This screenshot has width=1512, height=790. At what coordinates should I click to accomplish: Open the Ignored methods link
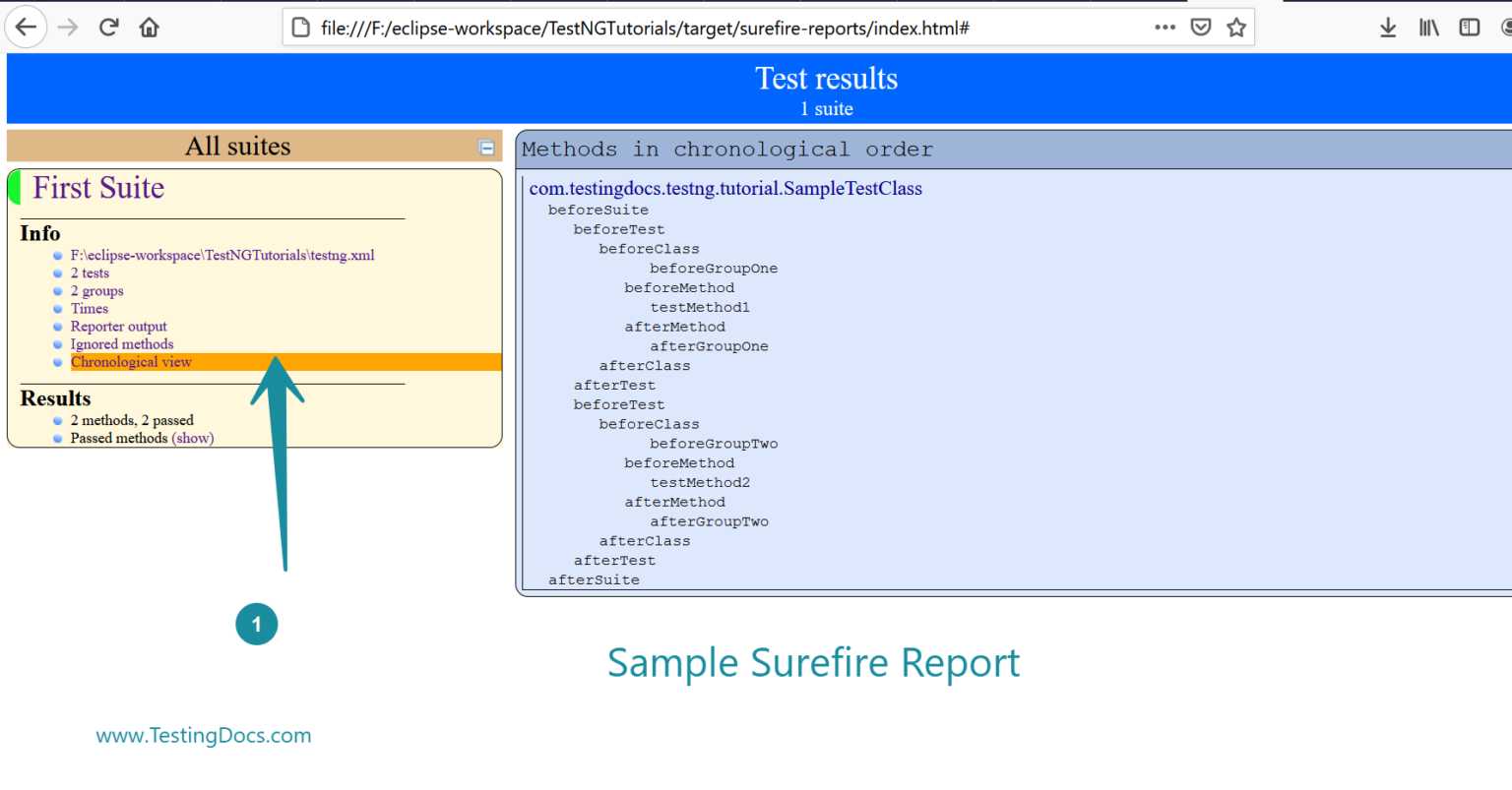click(122, 344)
